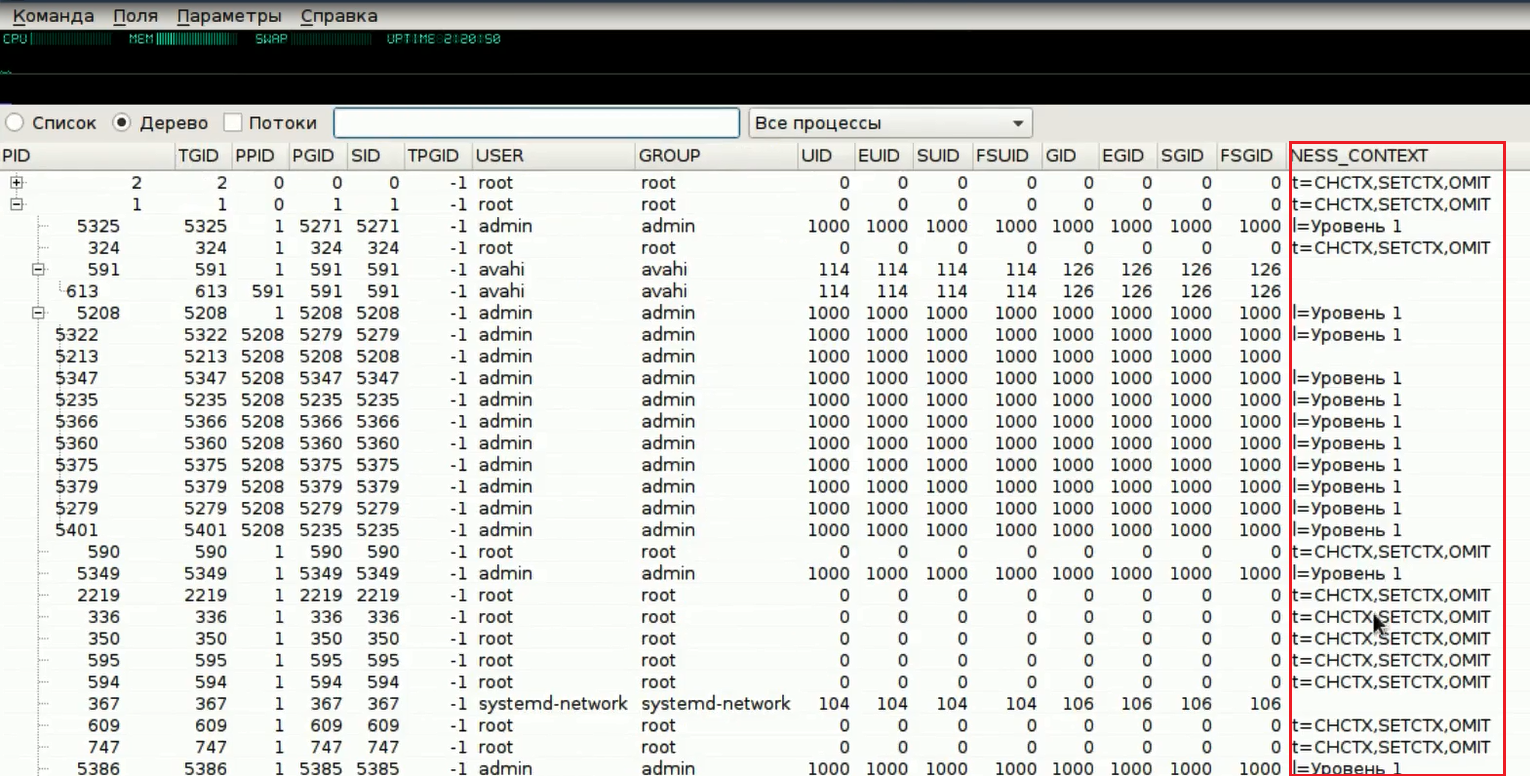Viewport: 1530px width, 776px height.
Task: Click the avahi group cell for PID 591
Action: click(664, 269)
